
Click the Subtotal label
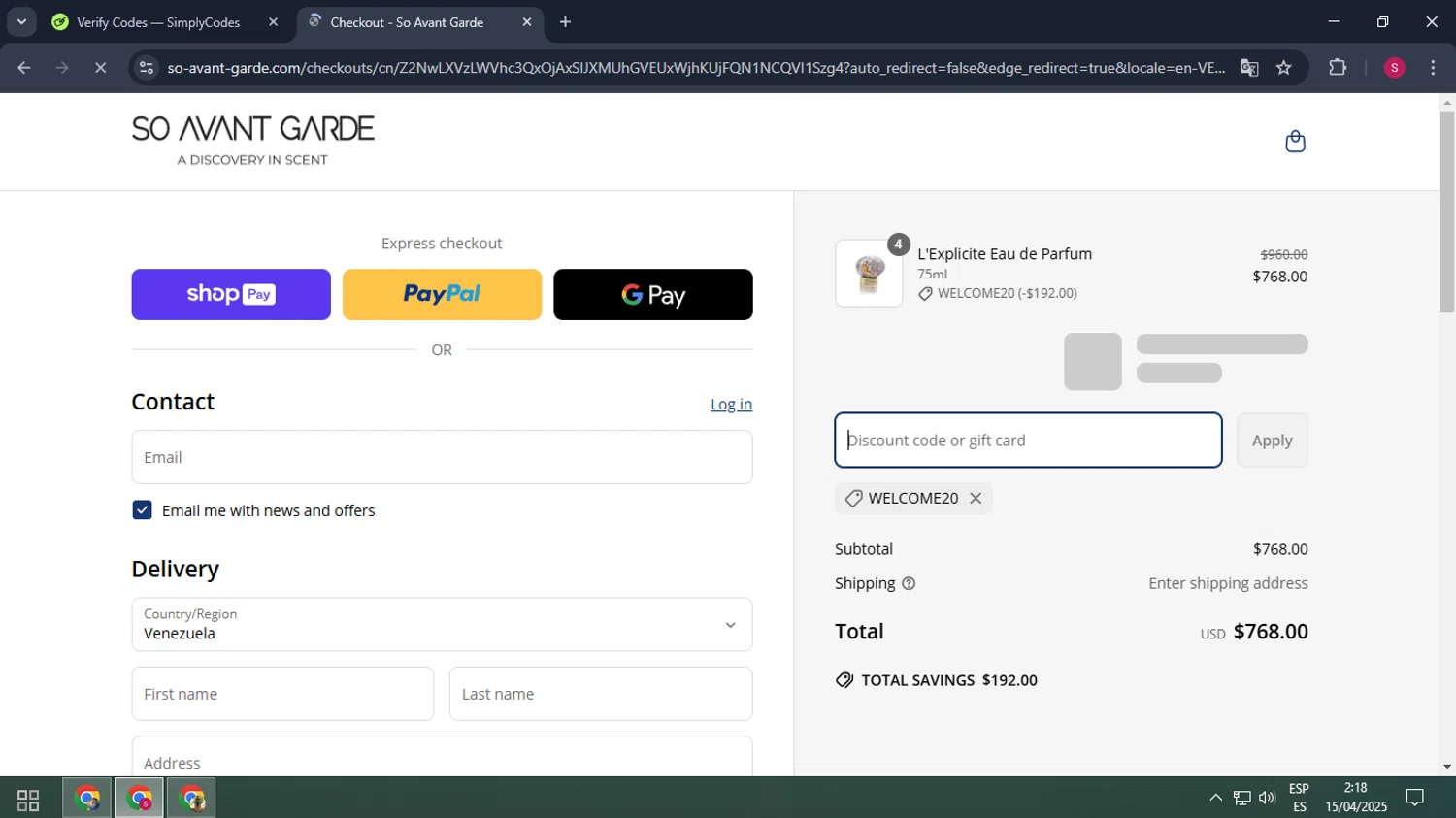click(x=864, y=549)
